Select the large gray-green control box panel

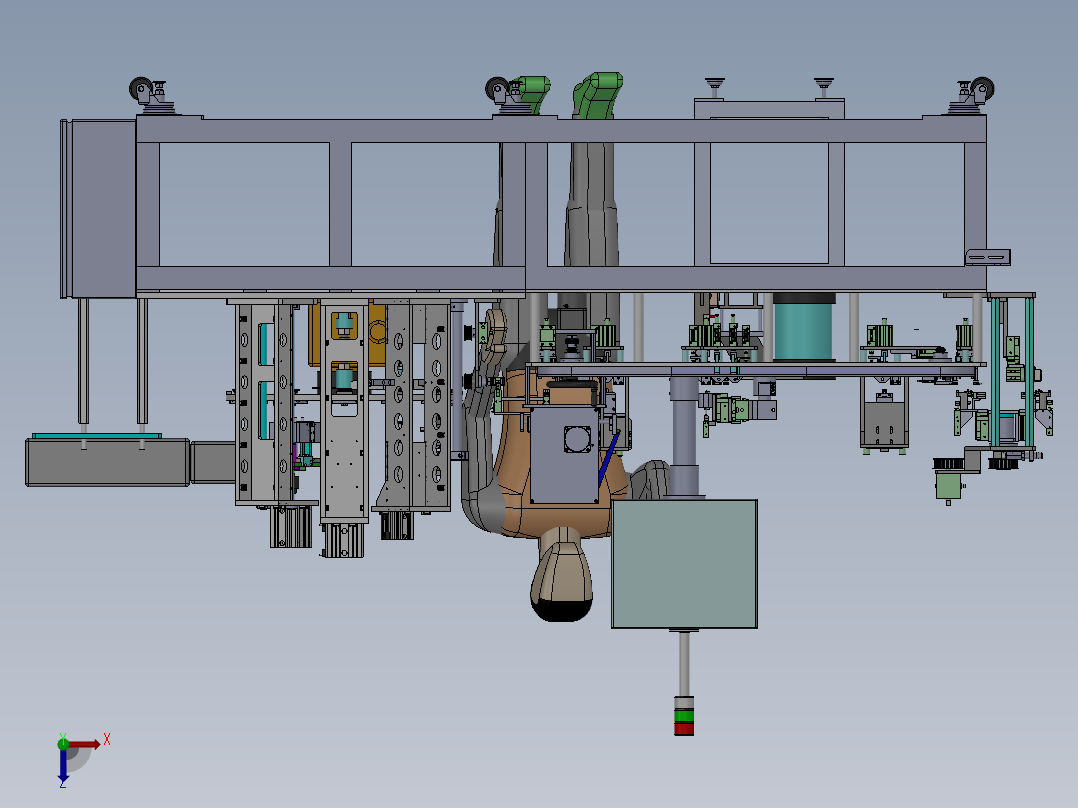(684, 564)
